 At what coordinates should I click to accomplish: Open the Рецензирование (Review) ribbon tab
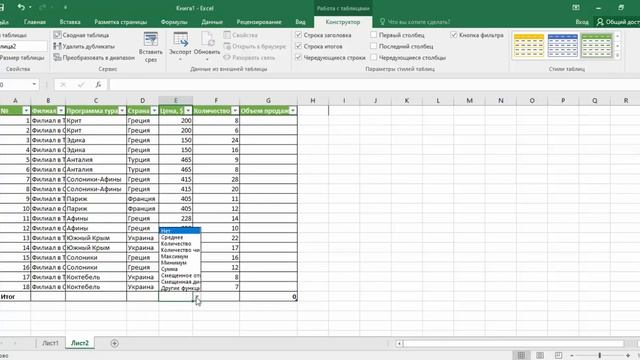(259, 22)
